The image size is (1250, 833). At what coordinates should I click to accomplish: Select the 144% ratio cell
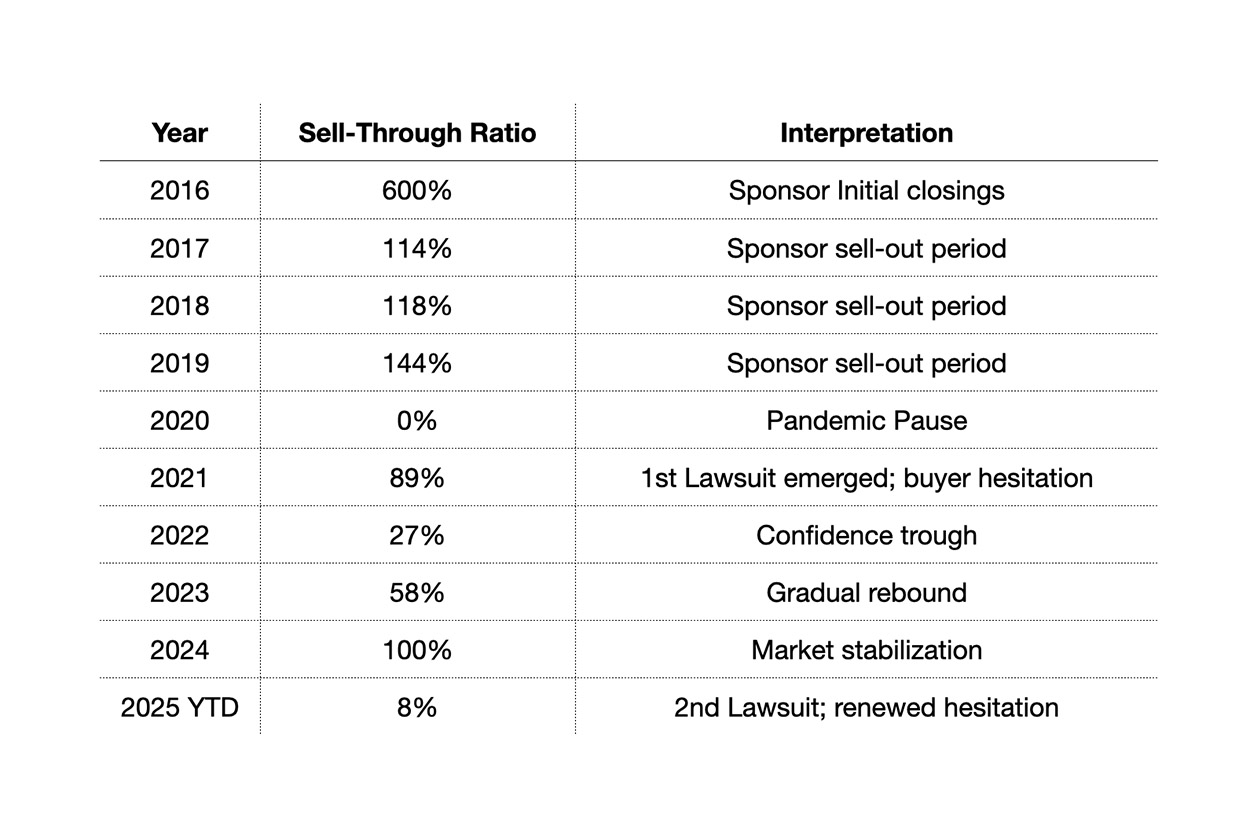(x=417, y=363)
